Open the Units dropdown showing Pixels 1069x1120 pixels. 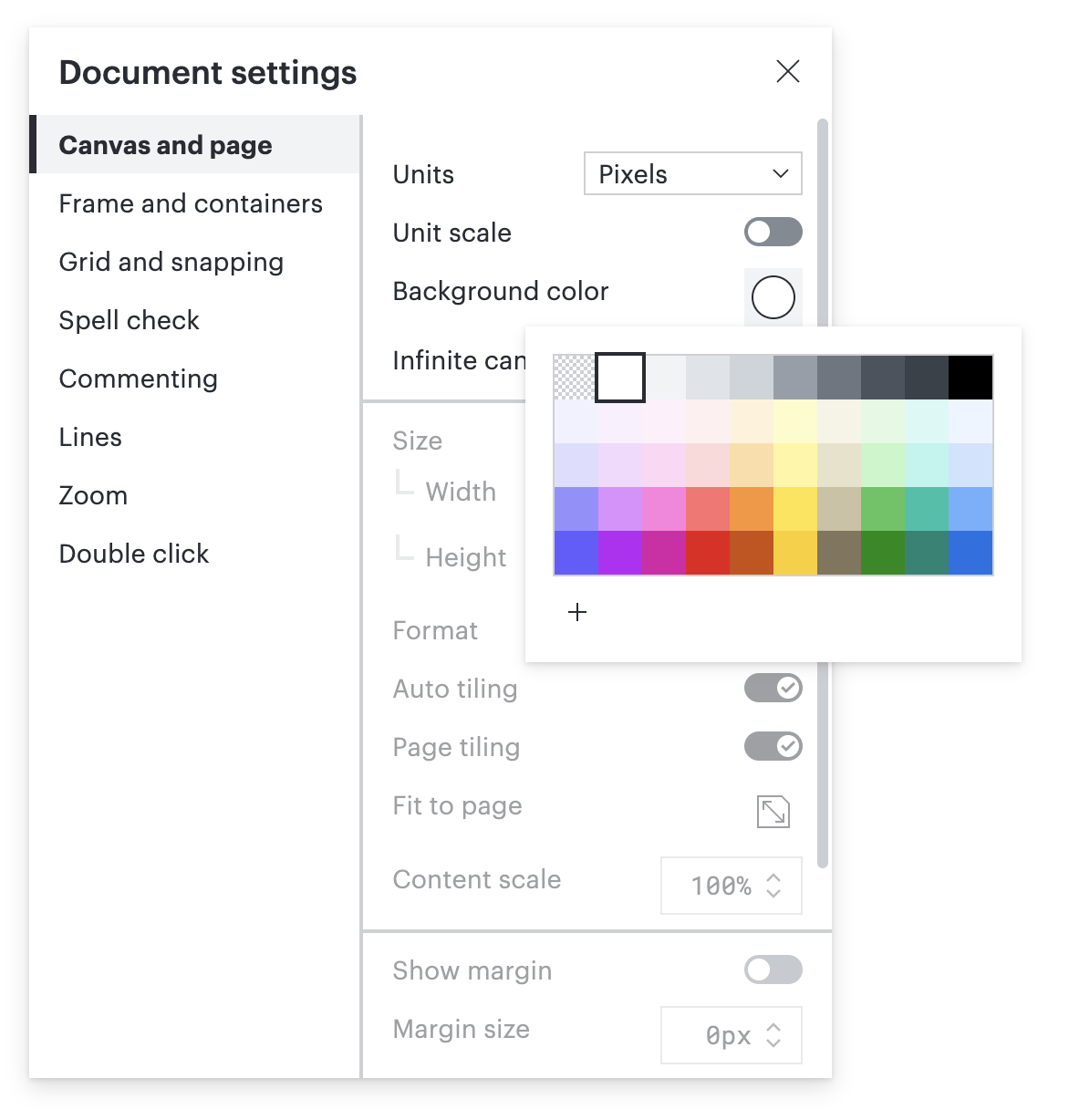[x=693, y=173]
